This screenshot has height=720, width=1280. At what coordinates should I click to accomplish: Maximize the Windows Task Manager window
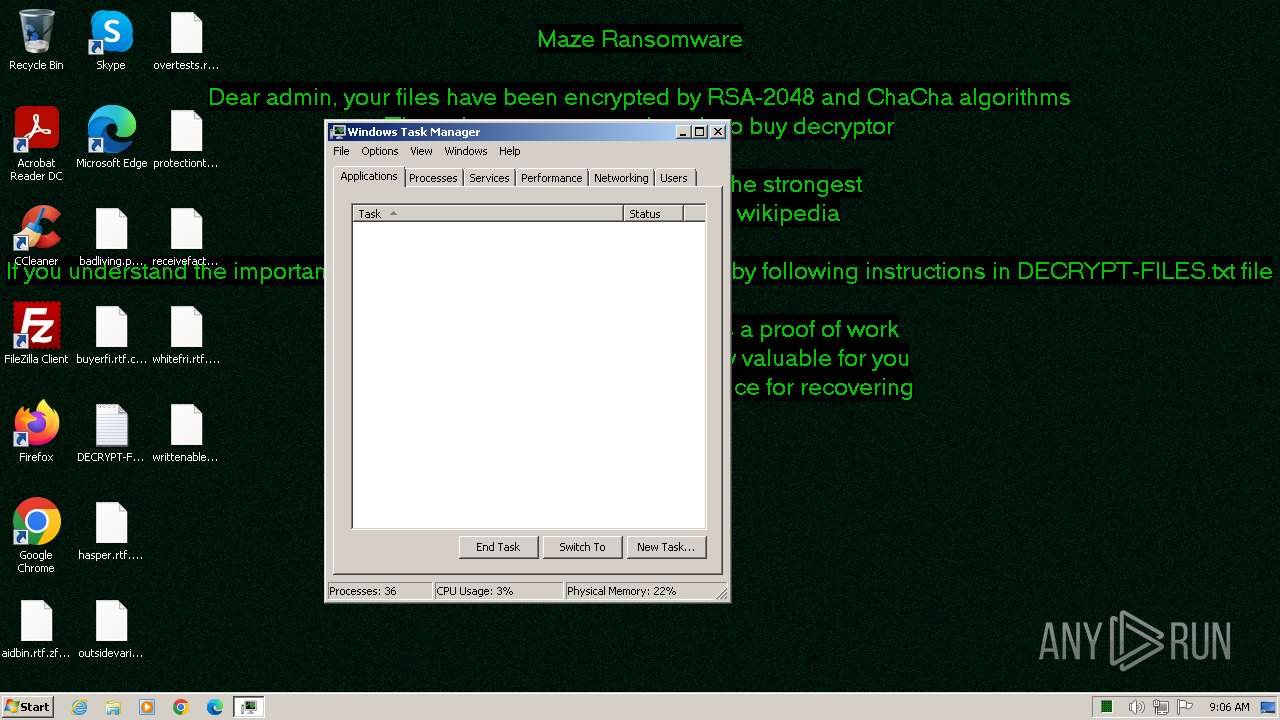(699, 132)
